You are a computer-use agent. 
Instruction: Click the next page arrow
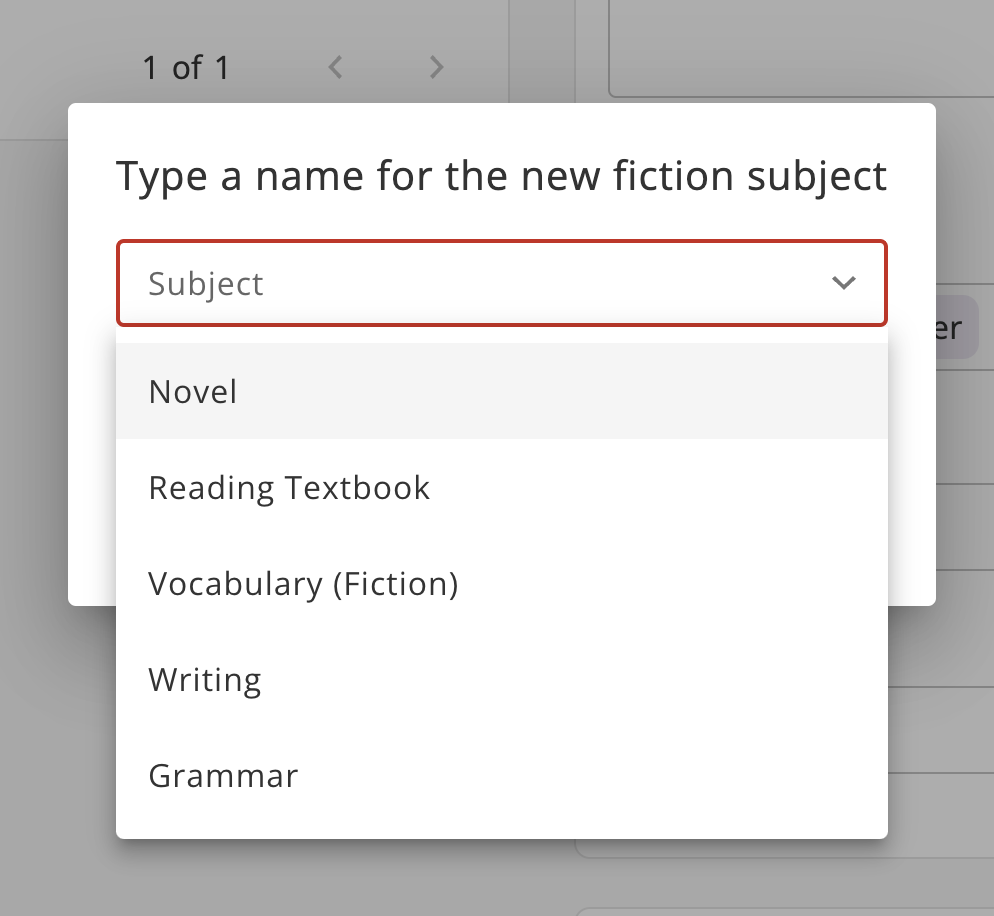[x=436, y=68]
